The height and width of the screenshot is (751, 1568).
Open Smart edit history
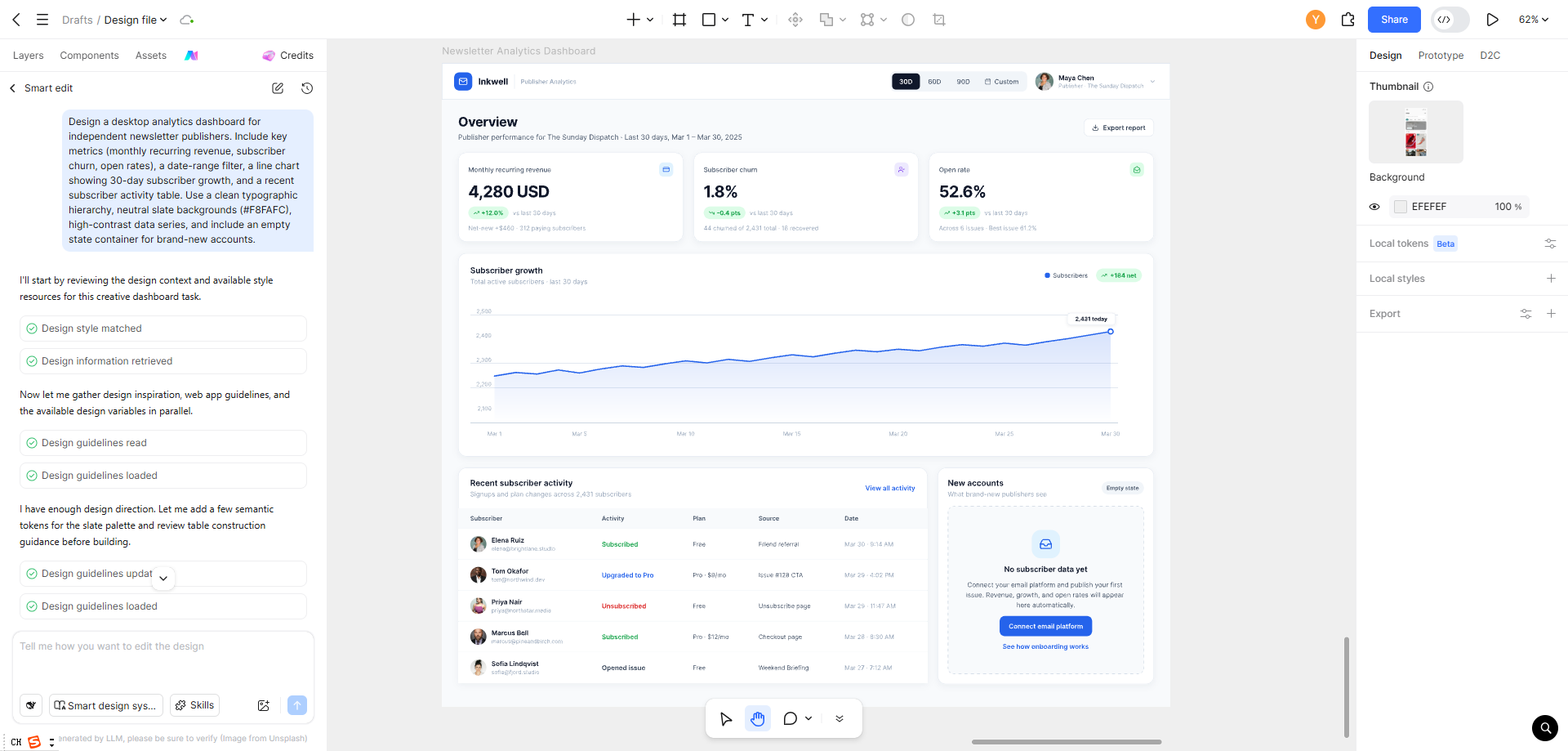pyautogui.click(x=307, y=88)
